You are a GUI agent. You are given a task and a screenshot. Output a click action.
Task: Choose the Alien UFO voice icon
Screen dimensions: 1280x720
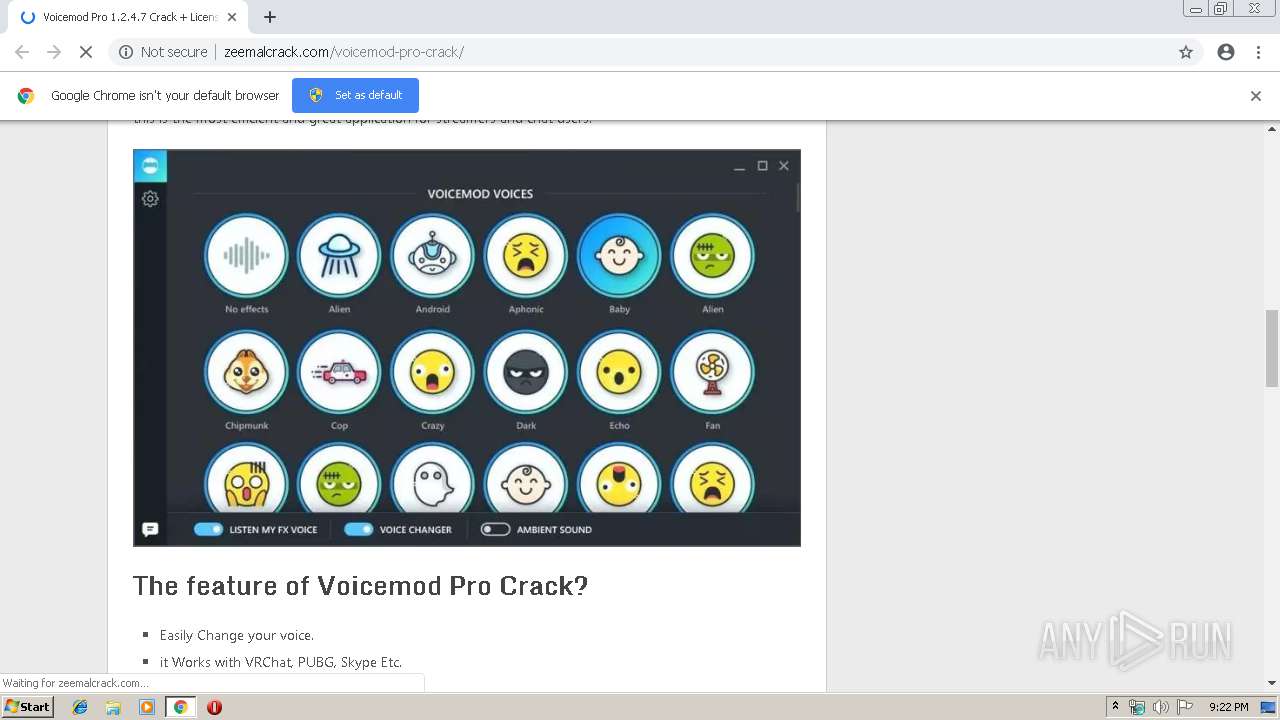click(339, 256)
